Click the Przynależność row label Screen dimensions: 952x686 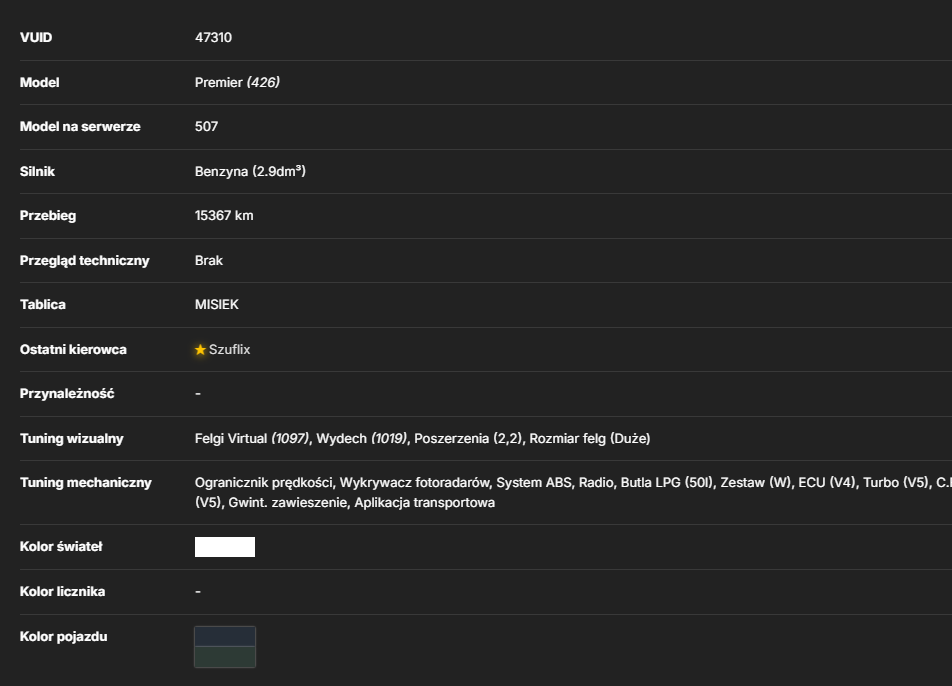point(67,393)
